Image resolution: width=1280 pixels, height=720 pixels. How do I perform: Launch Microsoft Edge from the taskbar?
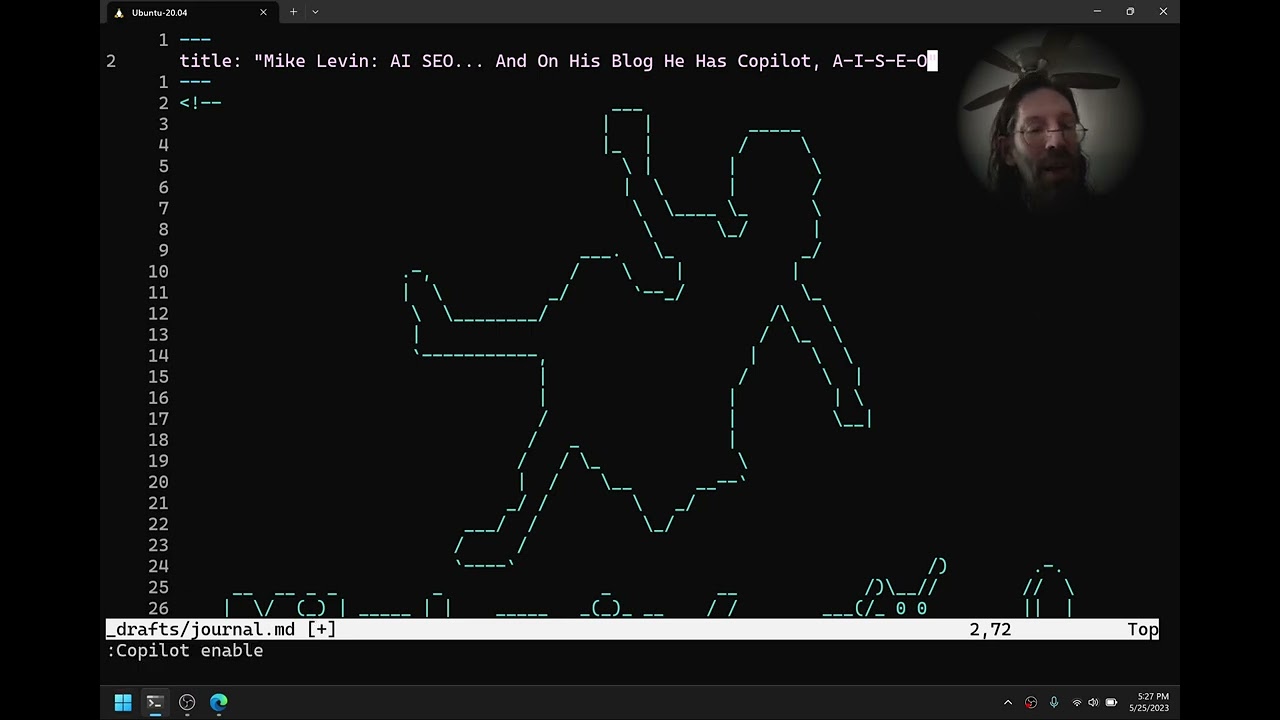[219, 703]
